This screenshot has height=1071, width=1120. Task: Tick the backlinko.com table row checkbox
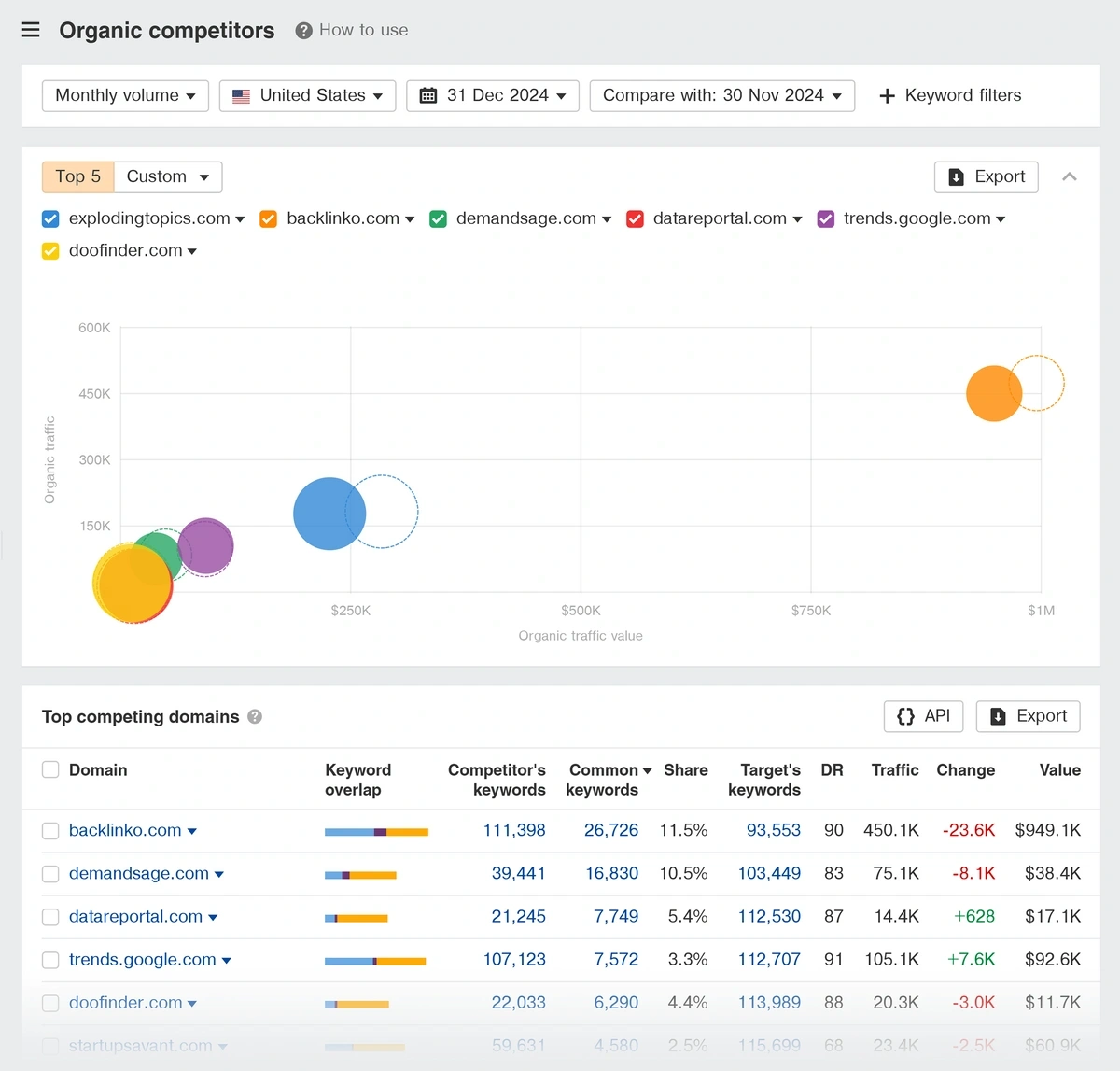pyautogui.click(x=50, y=830)
